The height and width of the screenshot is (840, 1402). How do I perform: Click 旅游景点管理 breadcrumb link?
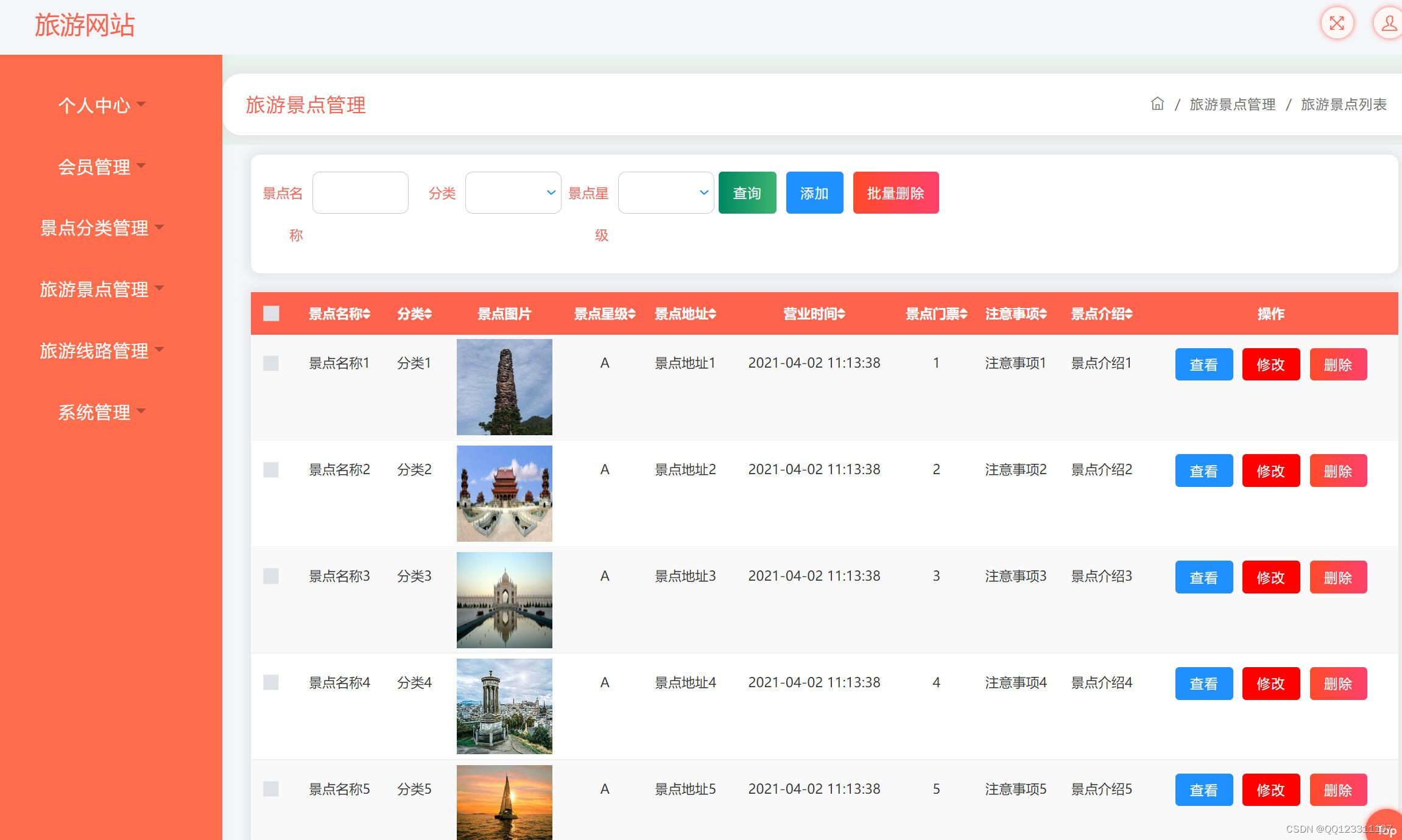[1232, 105]
